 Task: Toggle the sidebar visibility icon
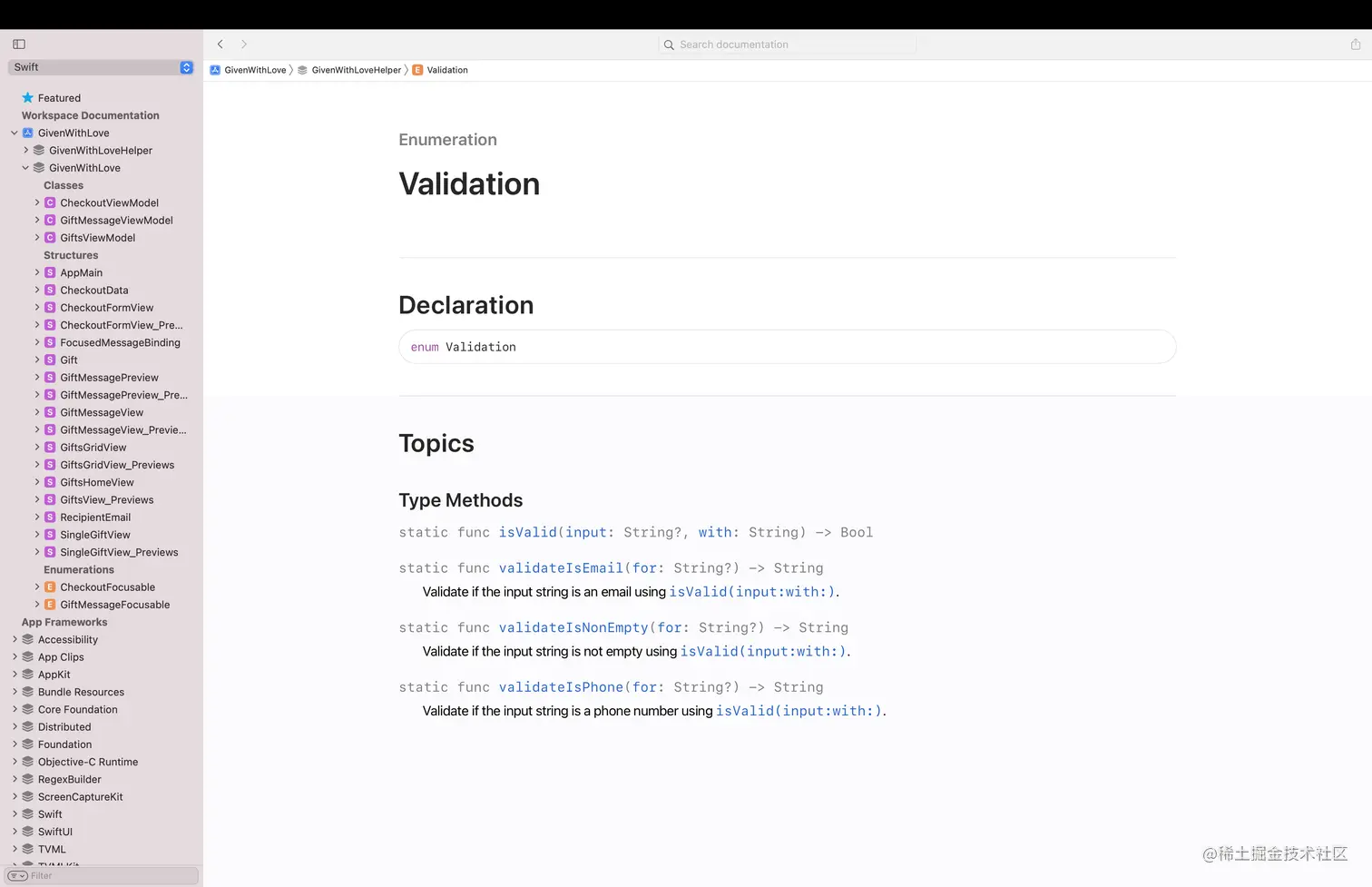click(19, 44)
